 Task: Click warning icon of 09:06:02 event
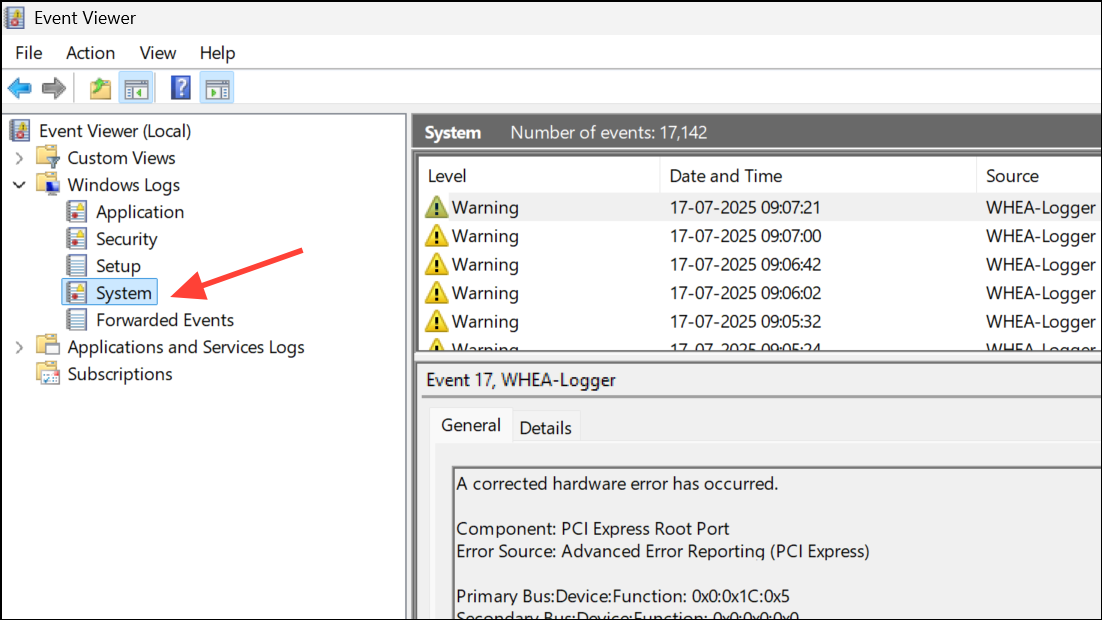pyautogui.click(x=436, y=292)
